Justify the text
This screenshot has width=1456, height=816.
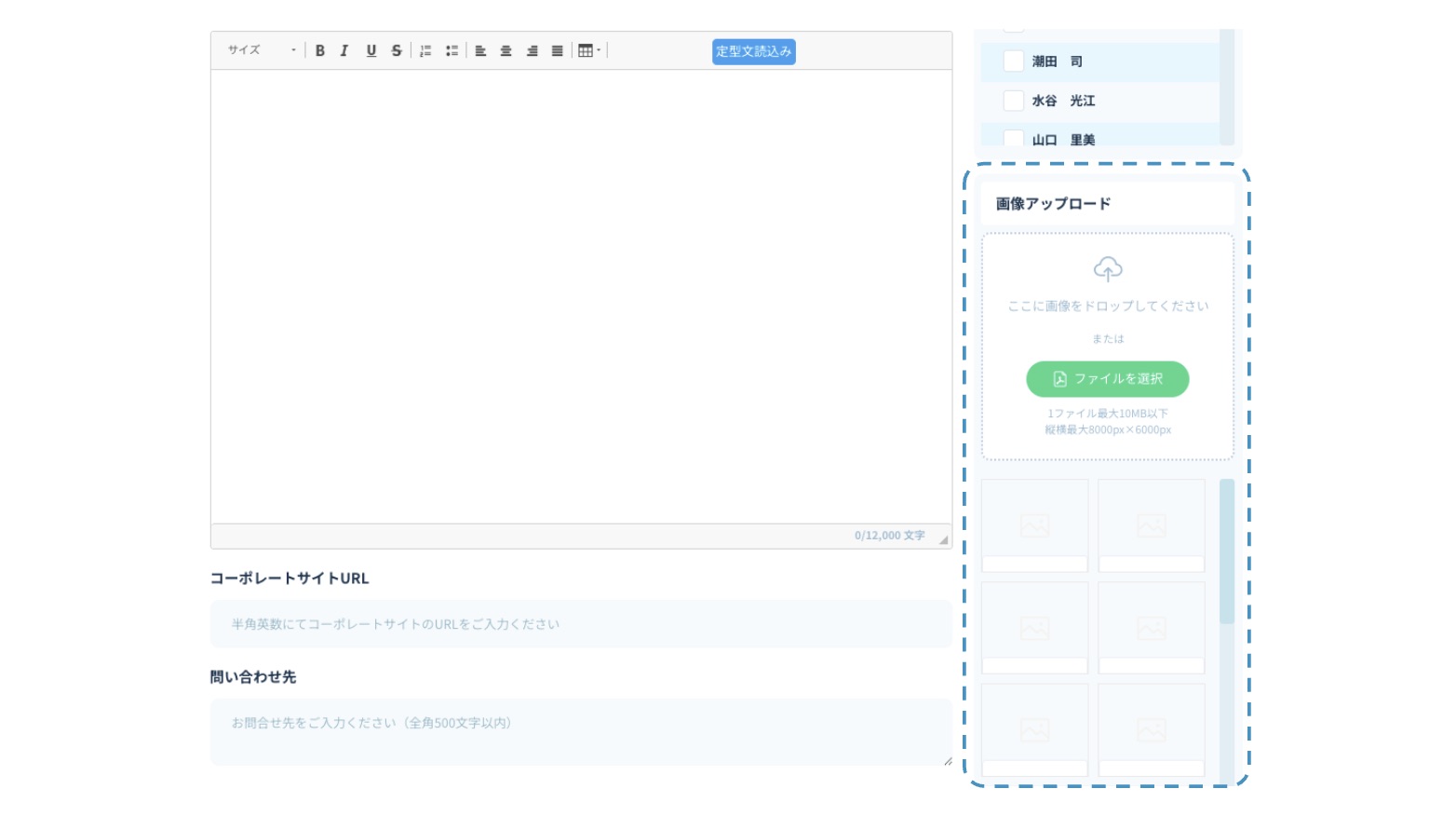click(x=557, y=51)
